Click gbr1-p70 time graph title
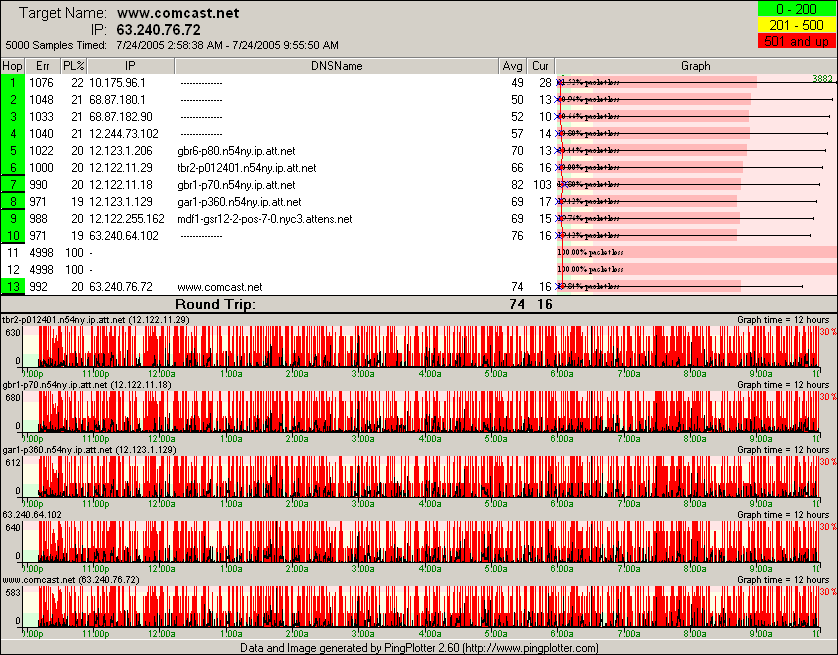838x655 pixels. click(x=87, y=385)
